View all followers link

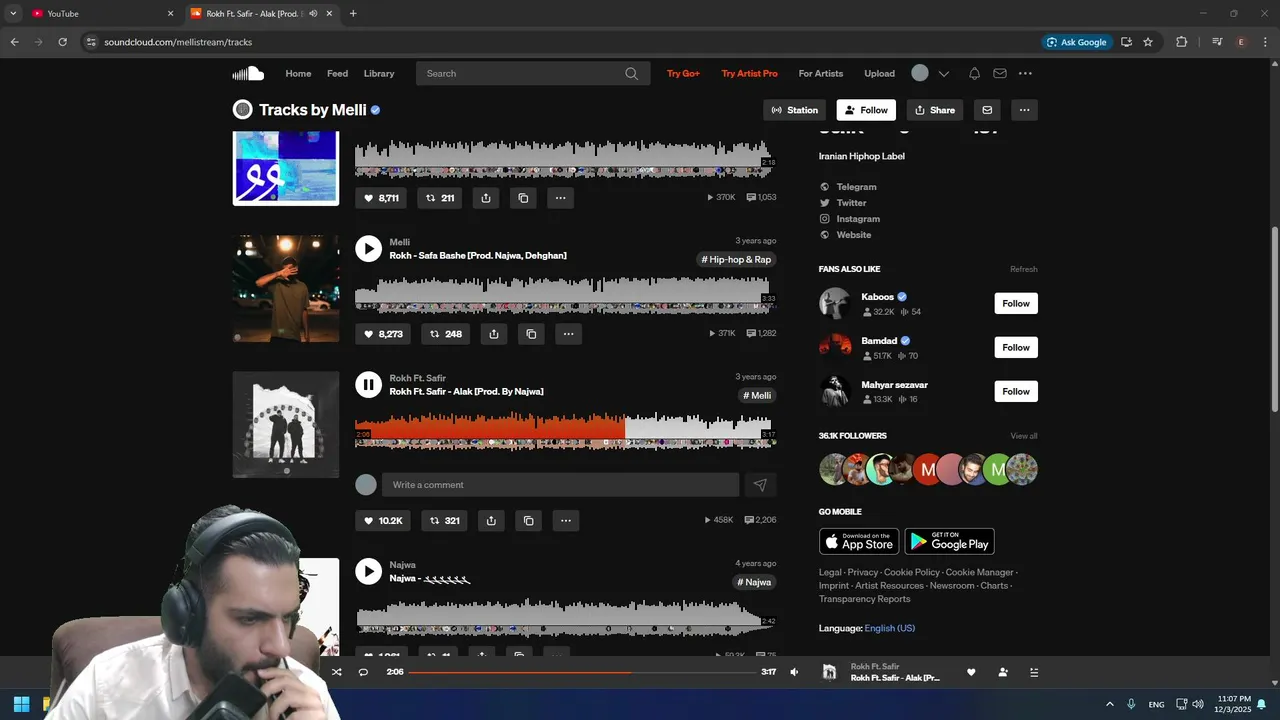1024,436
